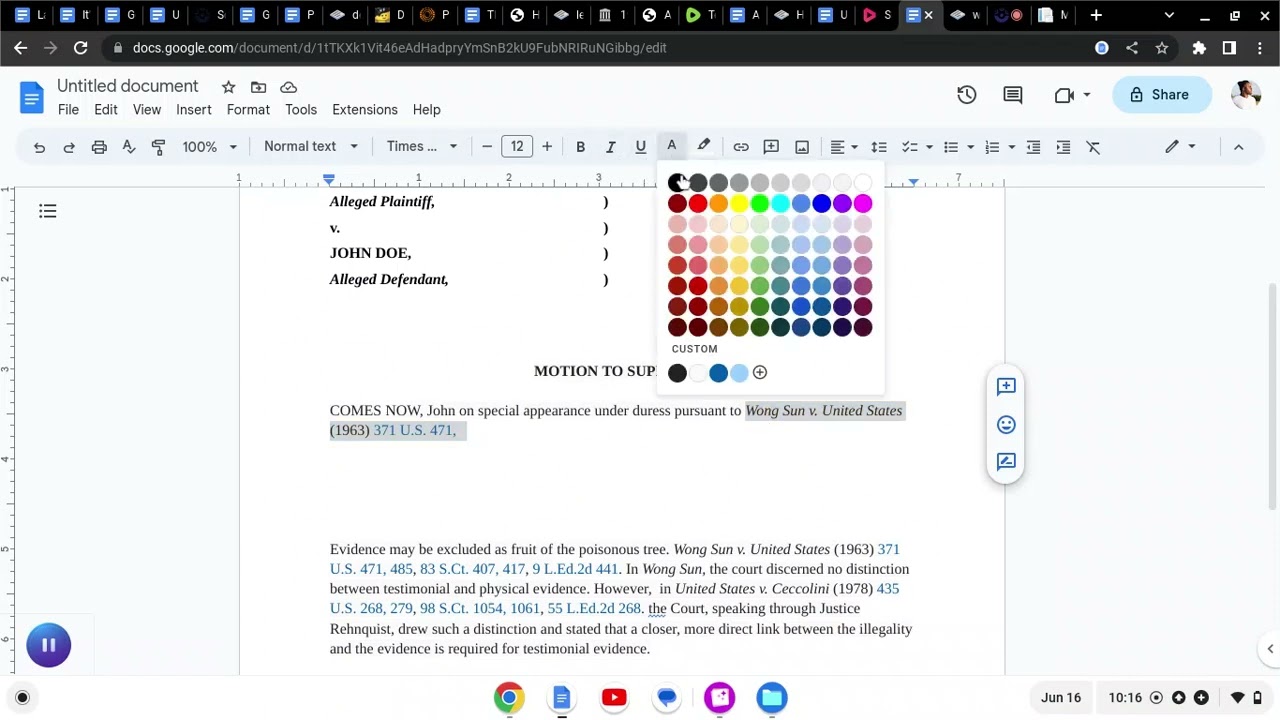Select the red color swatch

click(x=698, y=204)
